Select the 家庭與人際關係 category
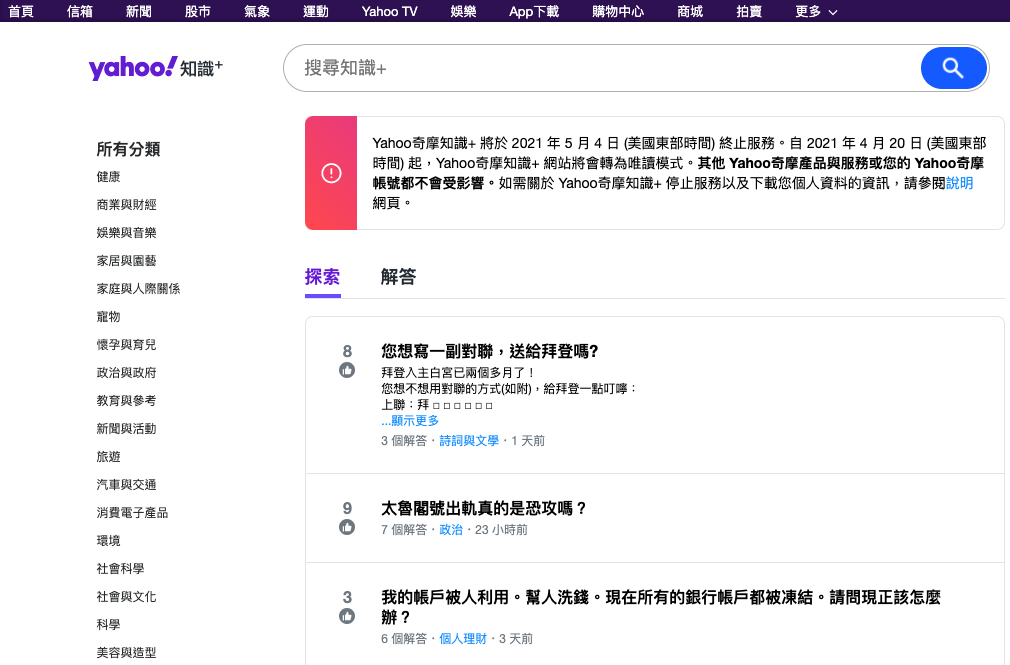 pos(138,289)
